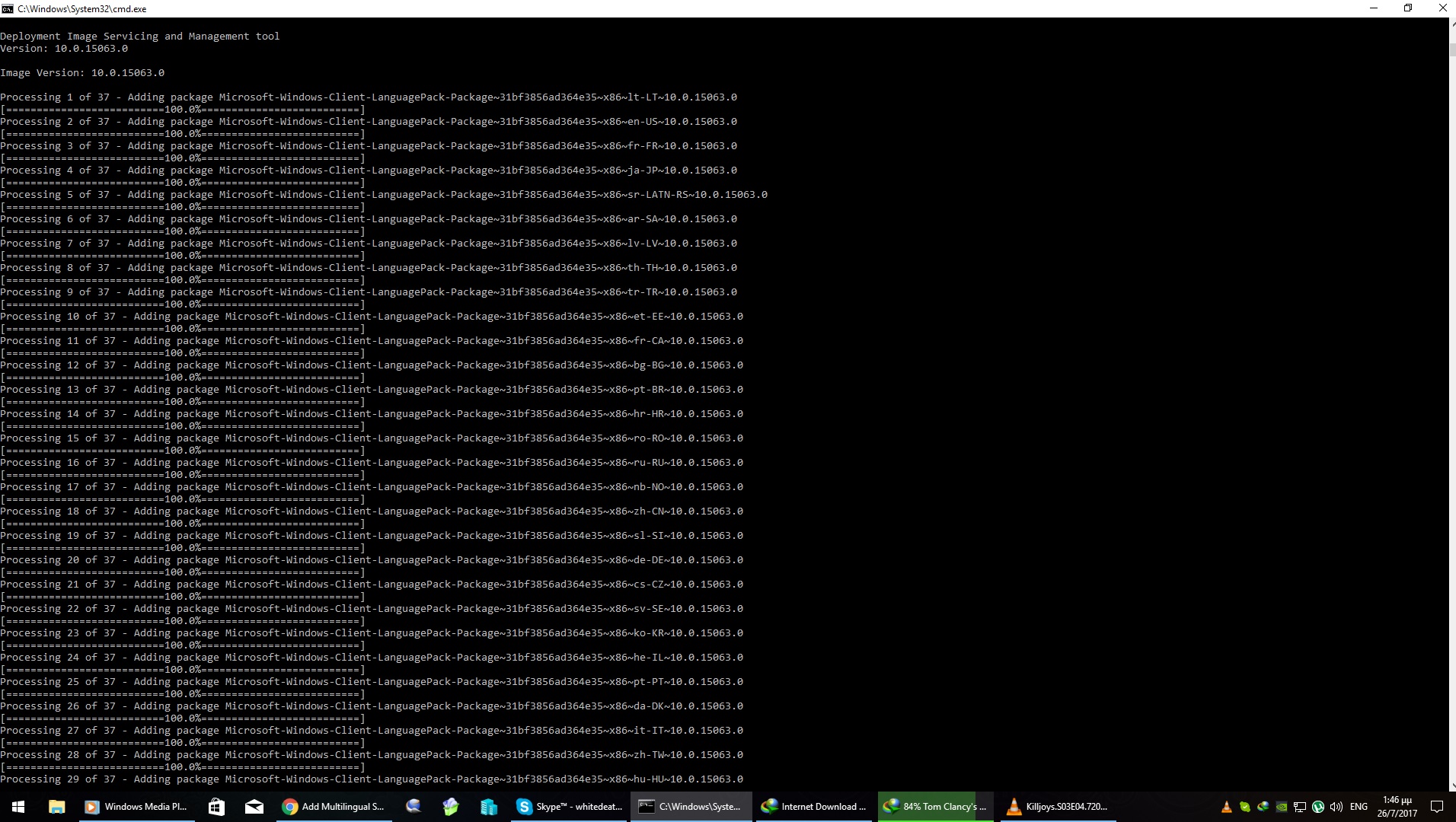1456x822 pixels.
Task: Click the green Skype status tray icon
Action: pos(1244,807)
